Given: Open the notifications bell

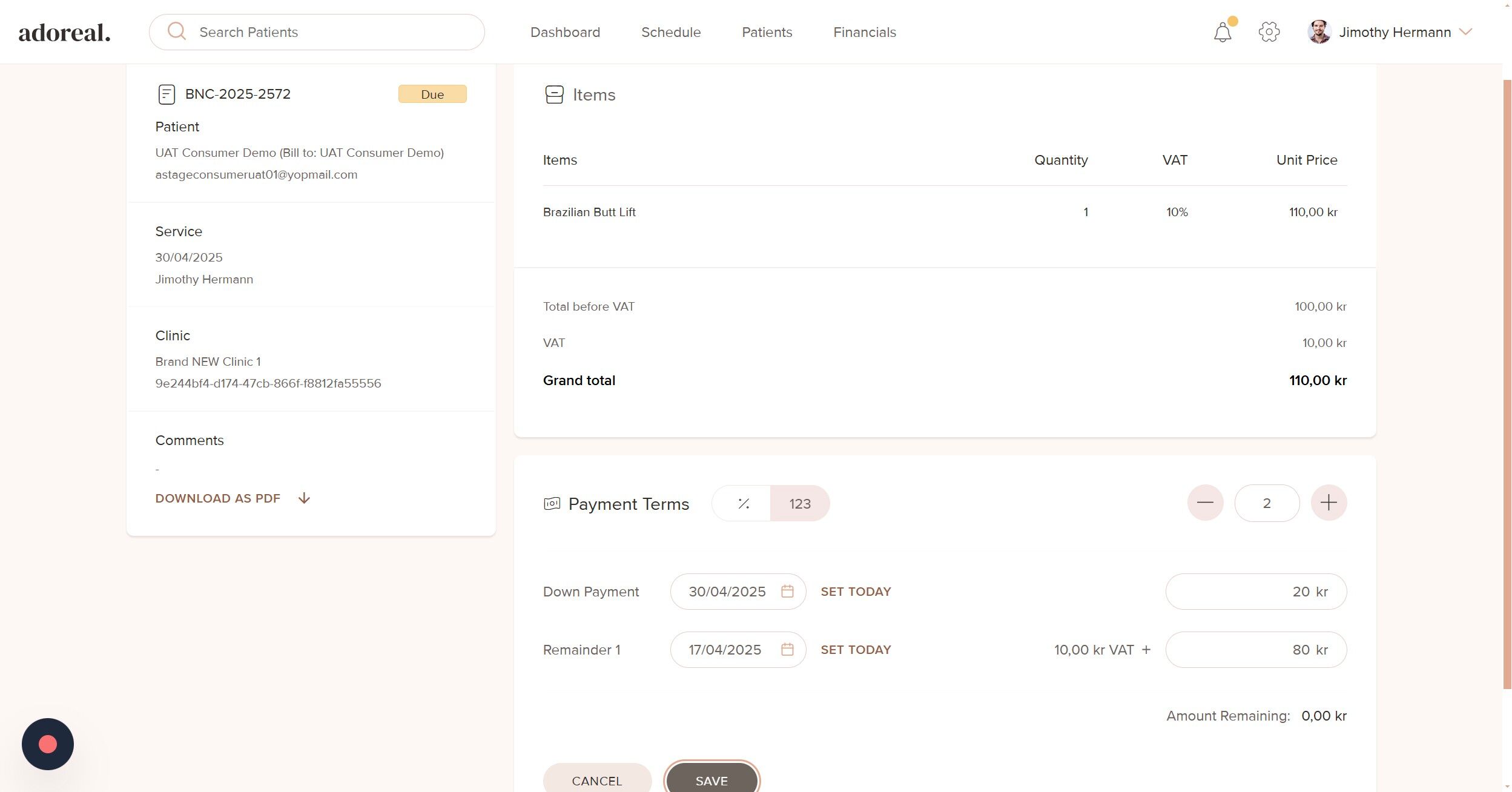Looking at the screenshot, I should [1222, 32].
